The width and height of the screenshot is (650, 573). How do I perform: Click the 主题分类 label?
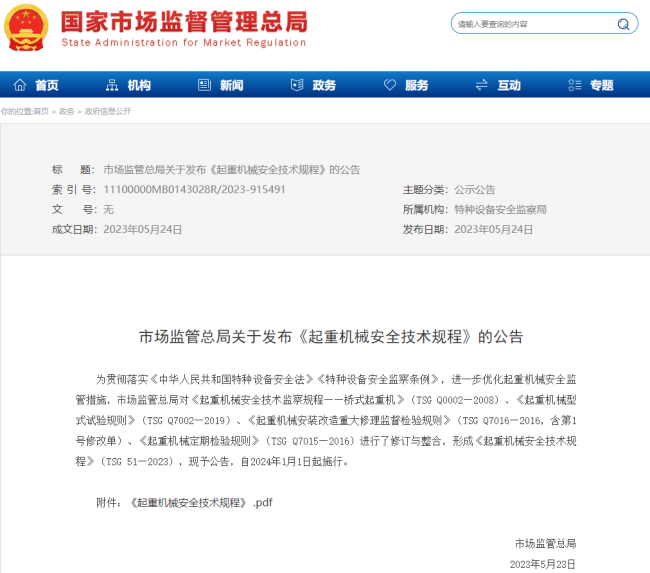[x=425, y=190]
